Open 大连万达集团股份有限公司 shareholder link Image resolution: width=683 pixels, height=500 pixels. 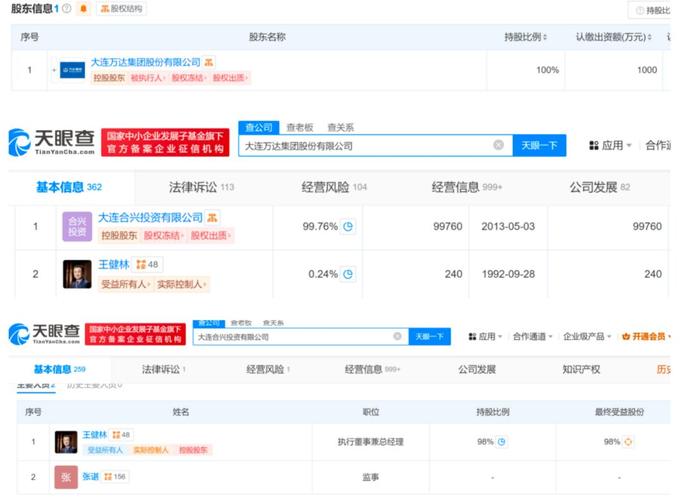tap(145, 62)
